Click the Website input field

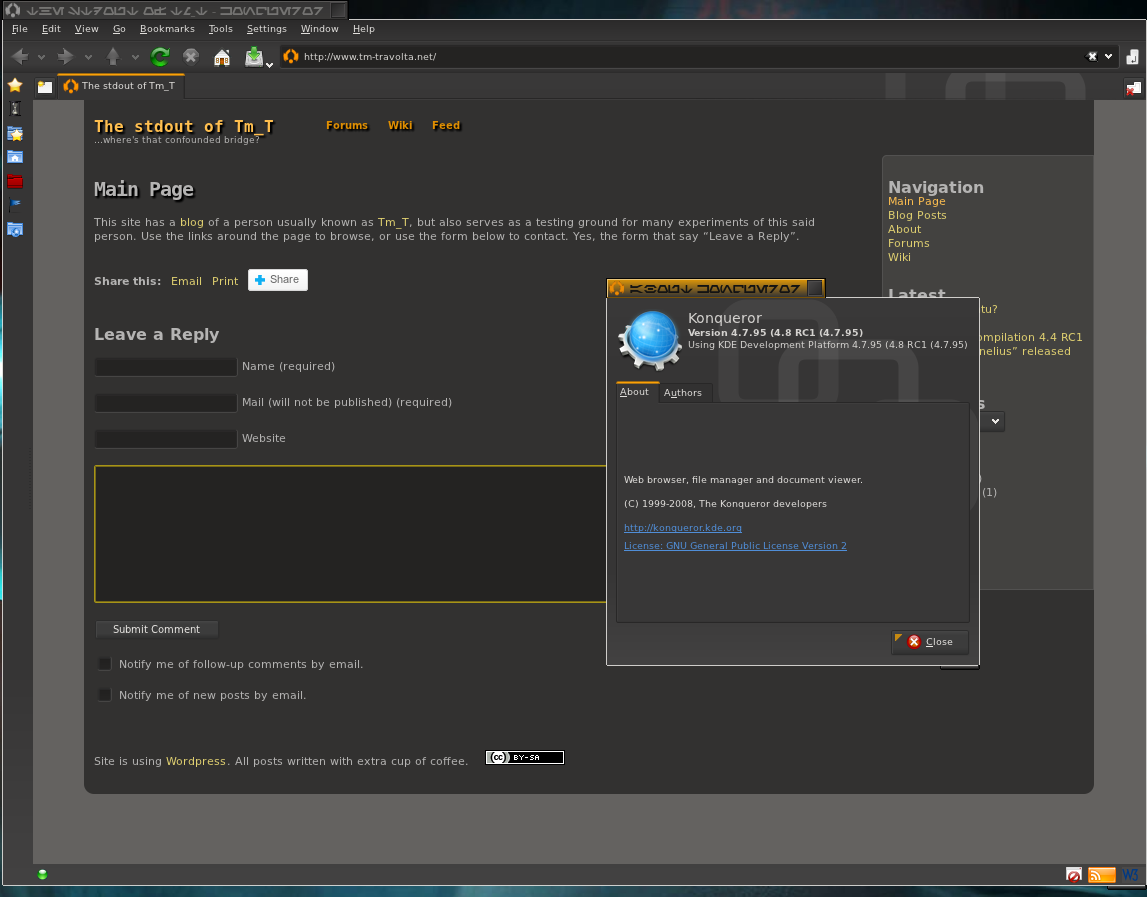click(x=165, y=438)
